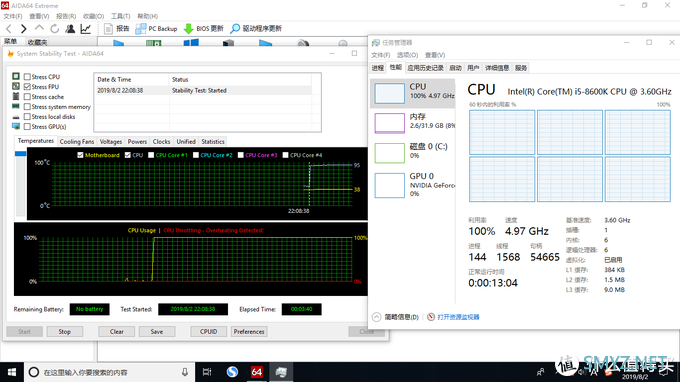Click the user profile icon in toolbar
This screenshot has height=382, width=680.
click(70, 29)
